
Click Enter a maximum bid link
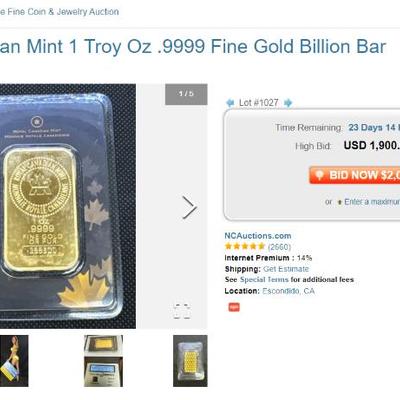tap(372, 202)
